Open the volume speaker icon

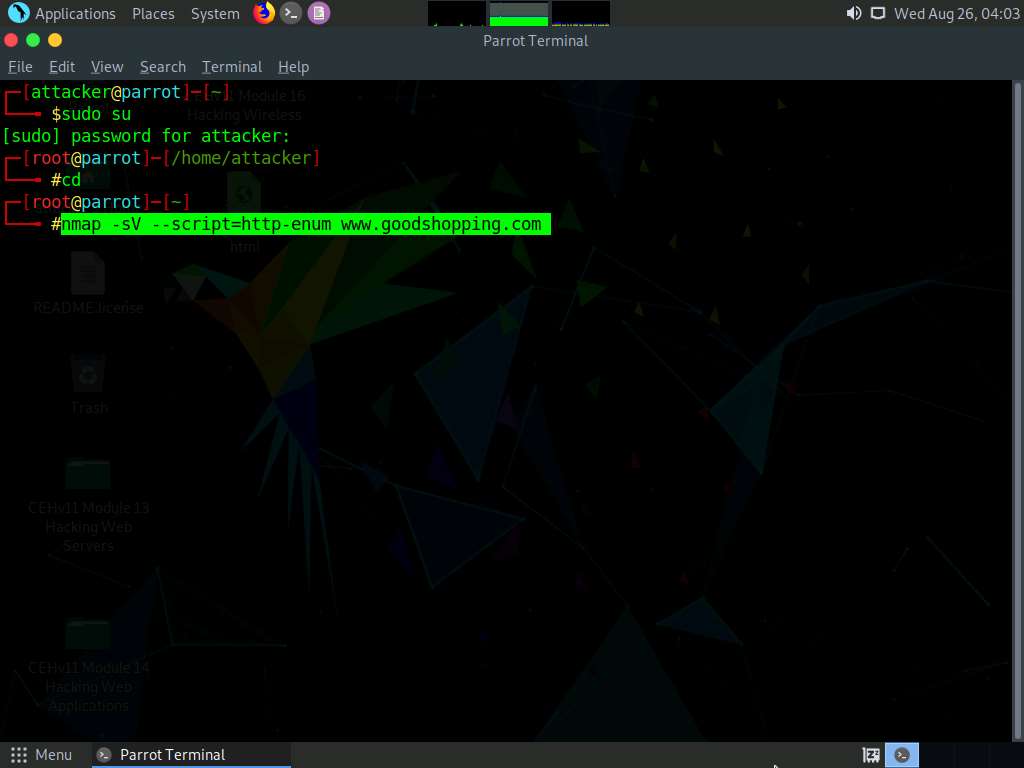854,13
